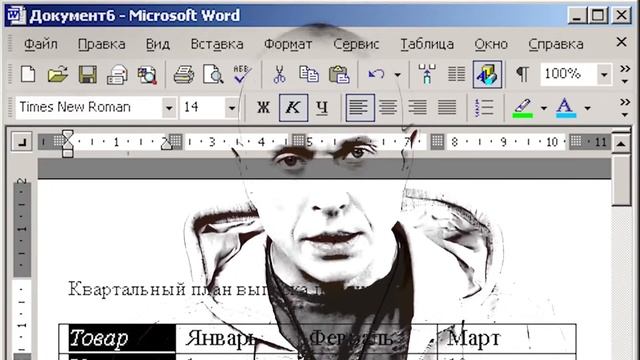
Task: Paste from clipboard icon
Action: pos(339,75)
